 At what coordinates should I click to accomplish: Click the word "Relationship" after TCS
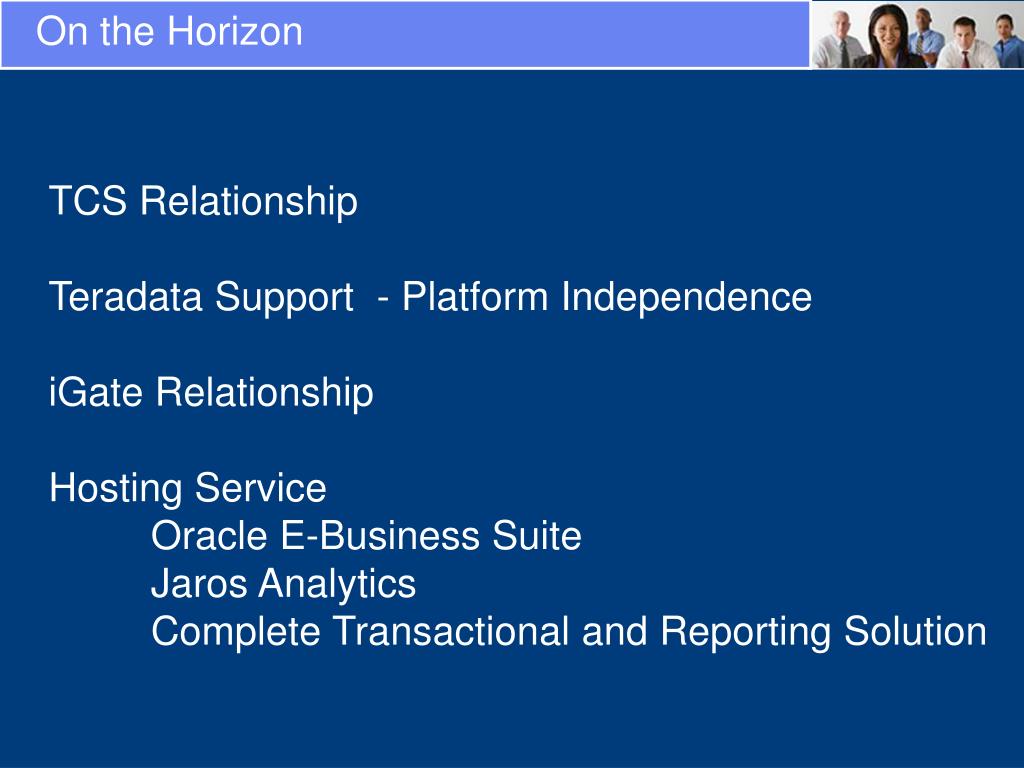[249, 201]
